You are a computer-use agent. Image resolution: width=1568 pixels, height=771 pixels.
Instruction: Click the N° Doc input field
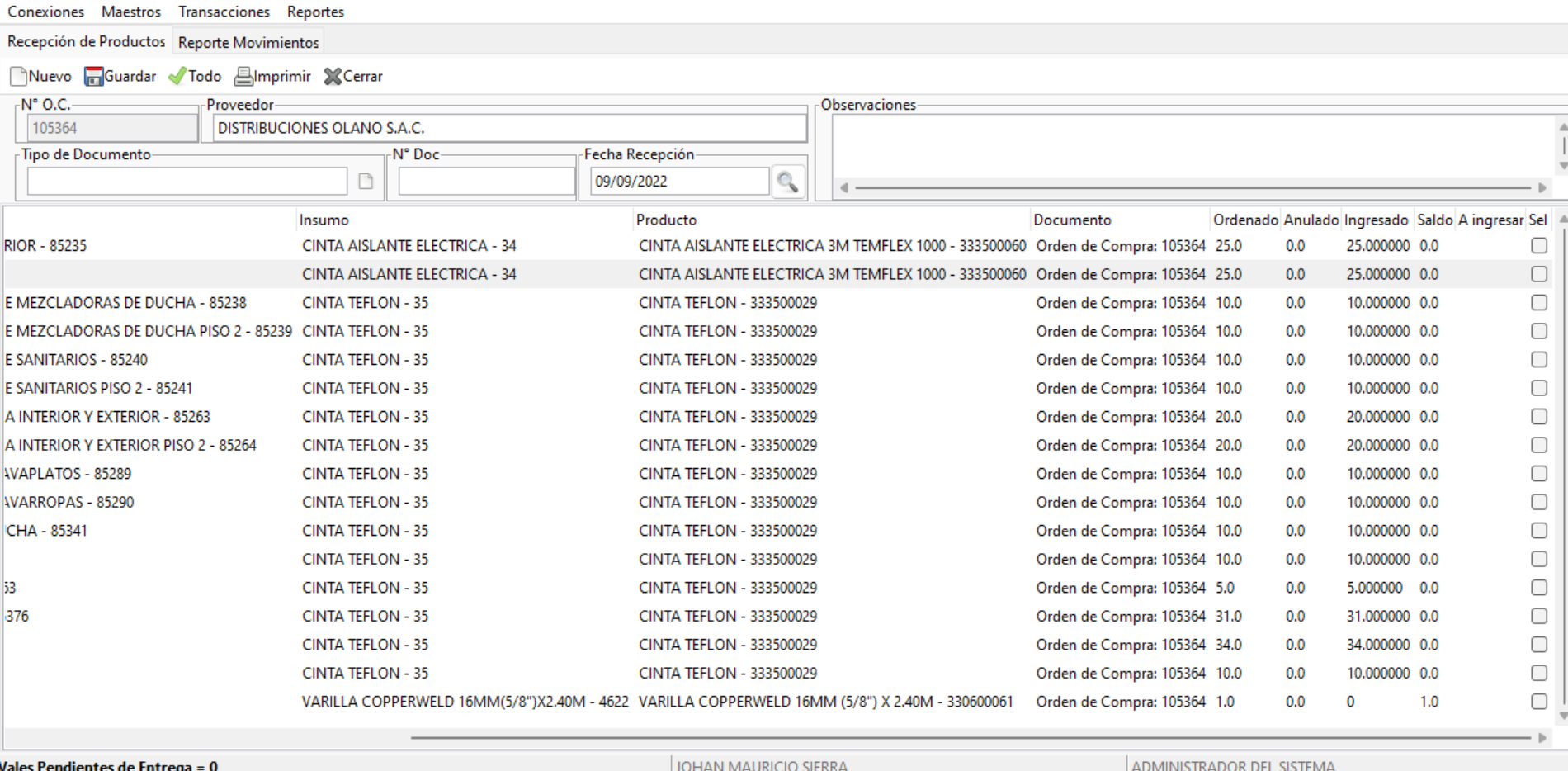[486, 182]
